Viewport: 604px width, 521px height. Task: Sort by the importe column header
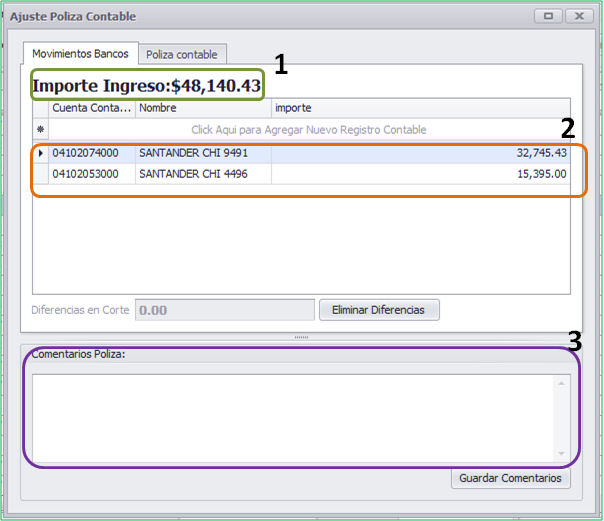pyautogui.click(x=421, y=108)
